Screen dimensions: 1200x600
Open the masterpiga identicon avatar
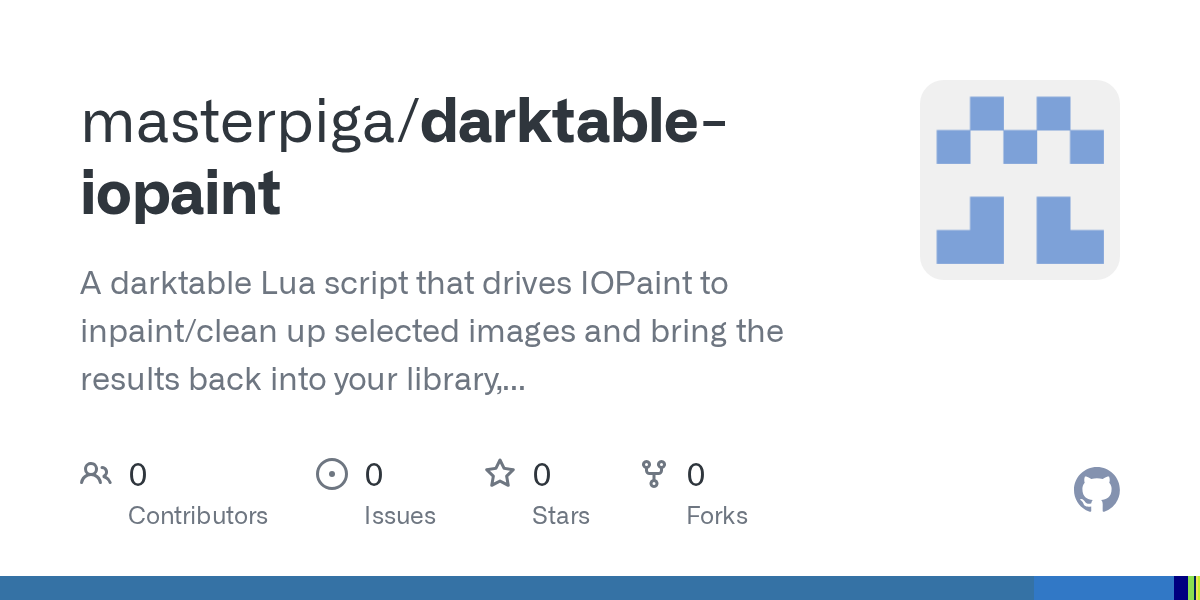(1019, 180)
